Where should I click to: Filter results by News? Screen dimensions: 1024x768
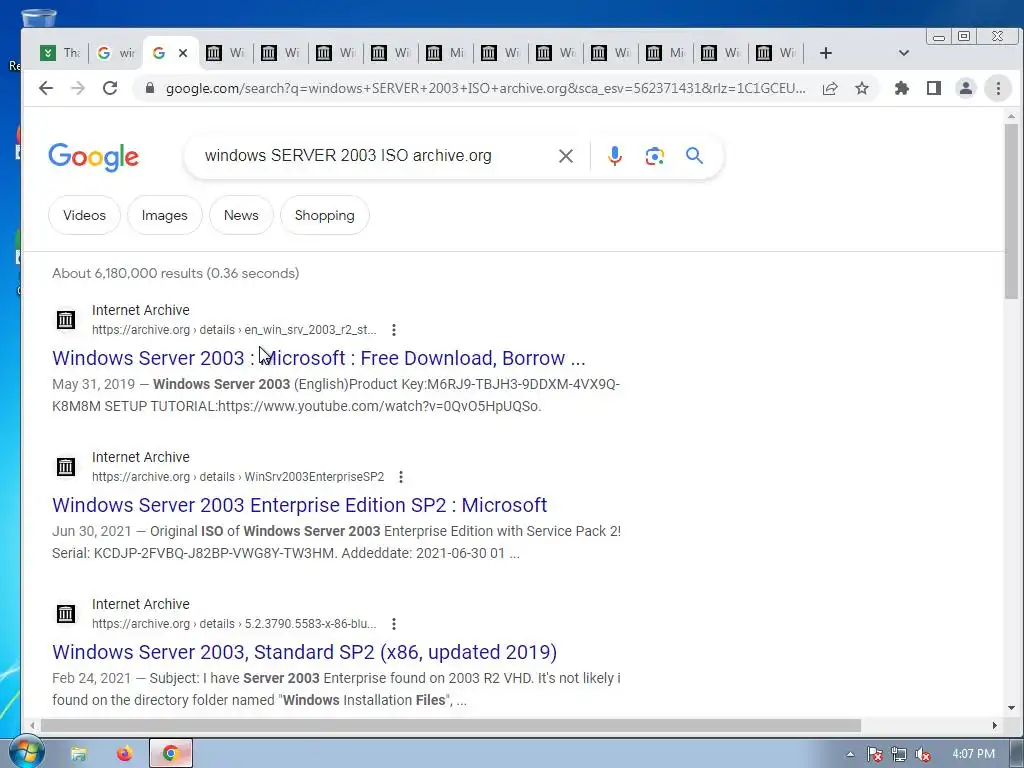[241, 215]
